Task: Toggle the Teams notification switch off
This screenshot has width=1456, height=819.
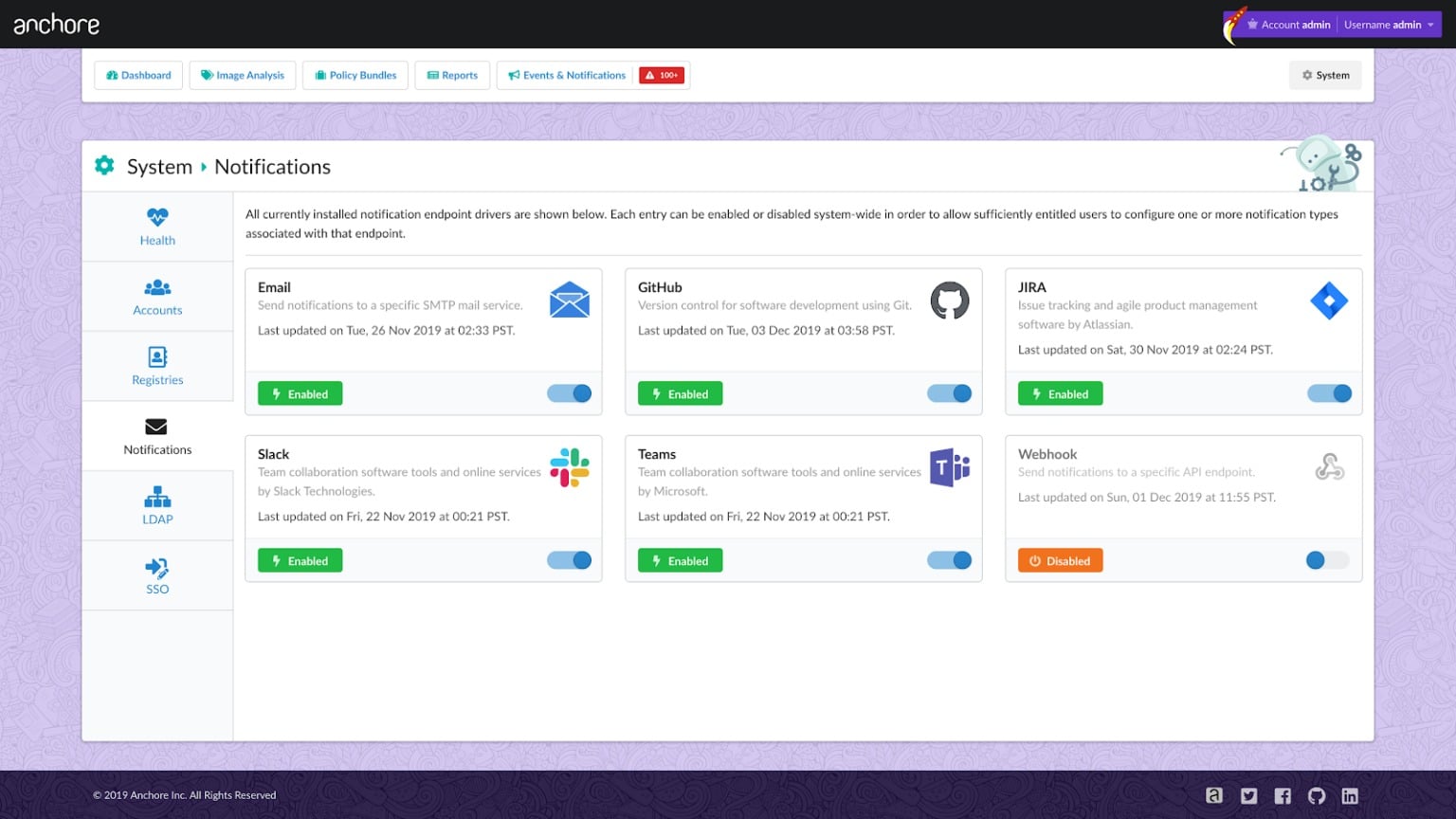Action: pos(950,560)
